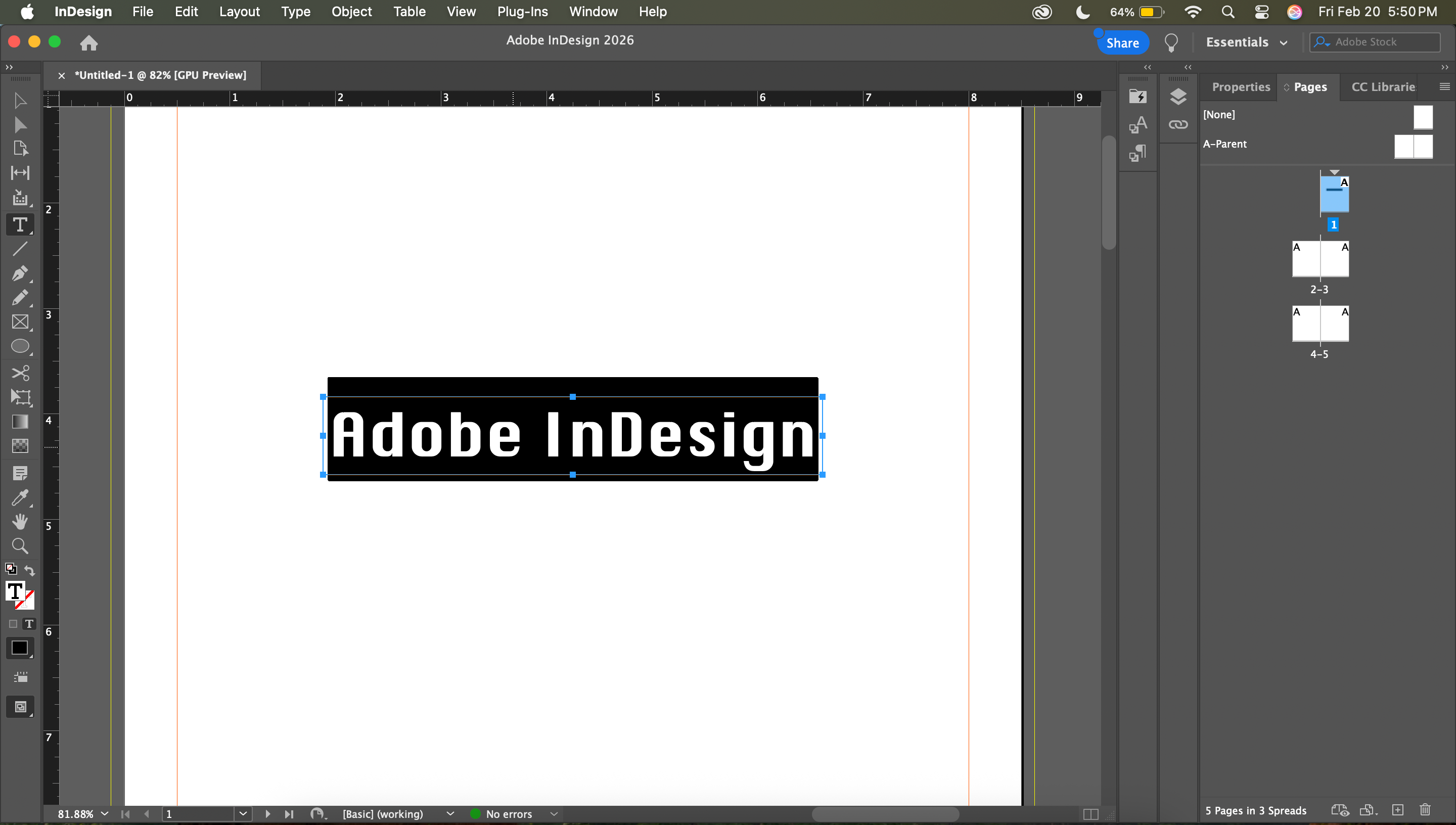Screen dimensions: 1456x825
Task: Select the Rectangle Frame tool
Action: point(20,322)
